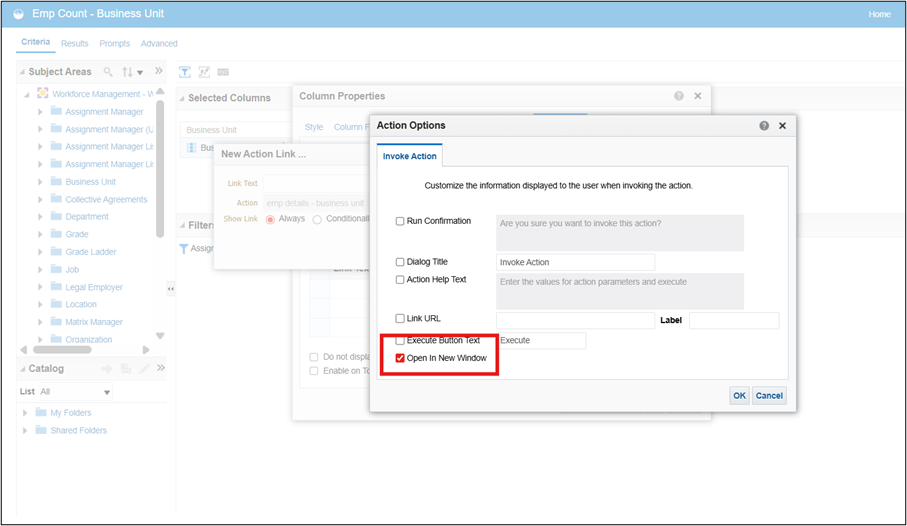907x526 pixels.
Task: Select the Invoke Action tab
Action: [x=409, y=156]
